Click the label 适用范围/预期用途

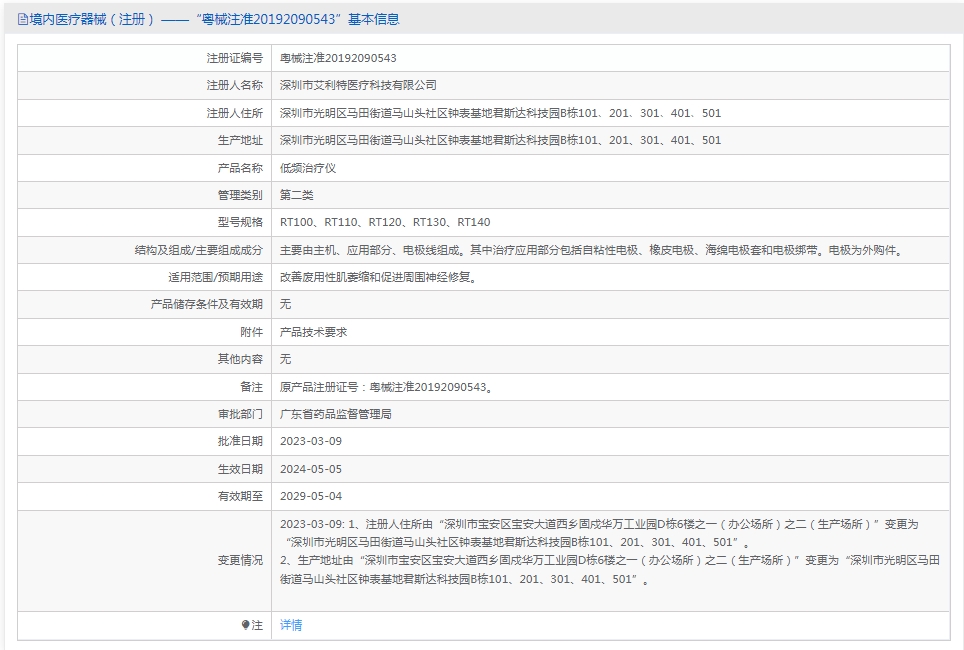click(x=215, y=277)
